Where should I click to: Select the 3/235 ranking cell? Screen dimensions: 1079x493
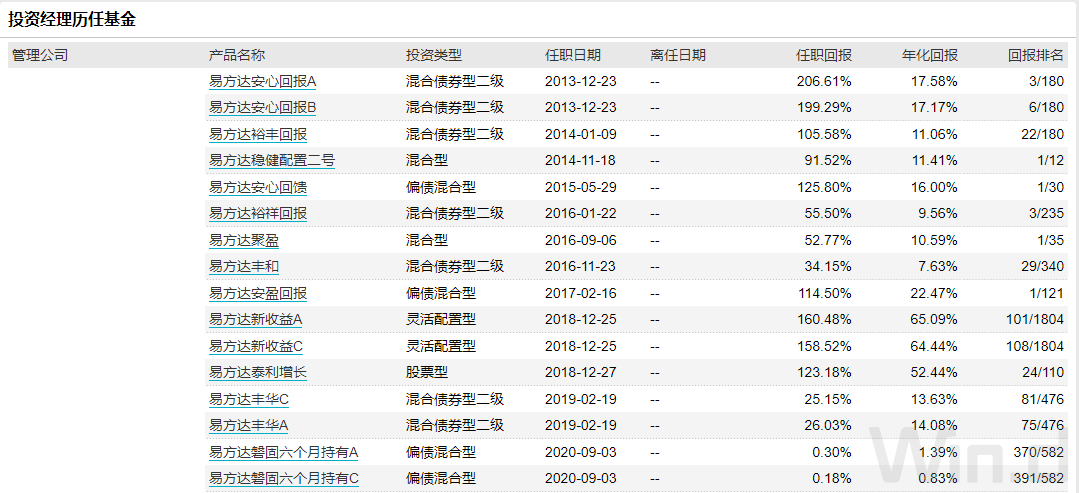(x=1047, y=213)
